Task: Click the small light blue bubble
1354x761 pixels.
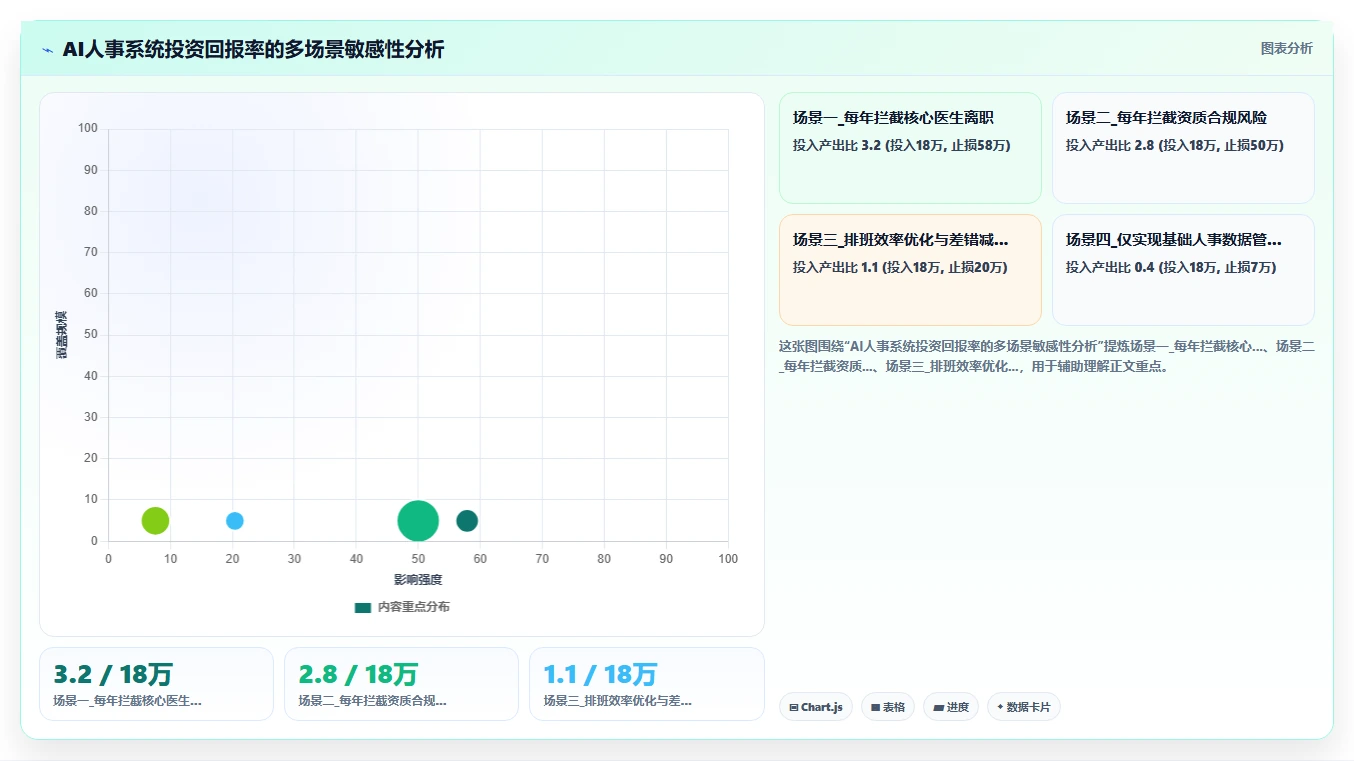Action: click(x=235, y=520)
